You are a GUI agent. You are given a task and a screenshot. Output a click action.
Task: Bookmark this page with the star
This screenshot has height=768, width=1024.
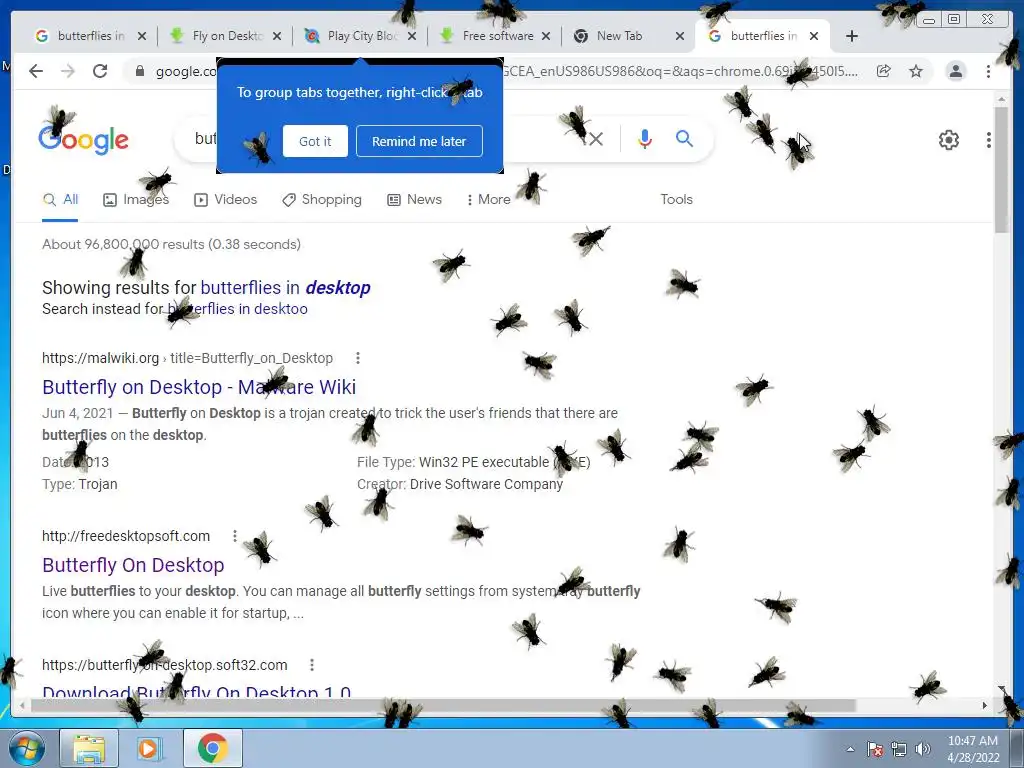click(916, 71)
